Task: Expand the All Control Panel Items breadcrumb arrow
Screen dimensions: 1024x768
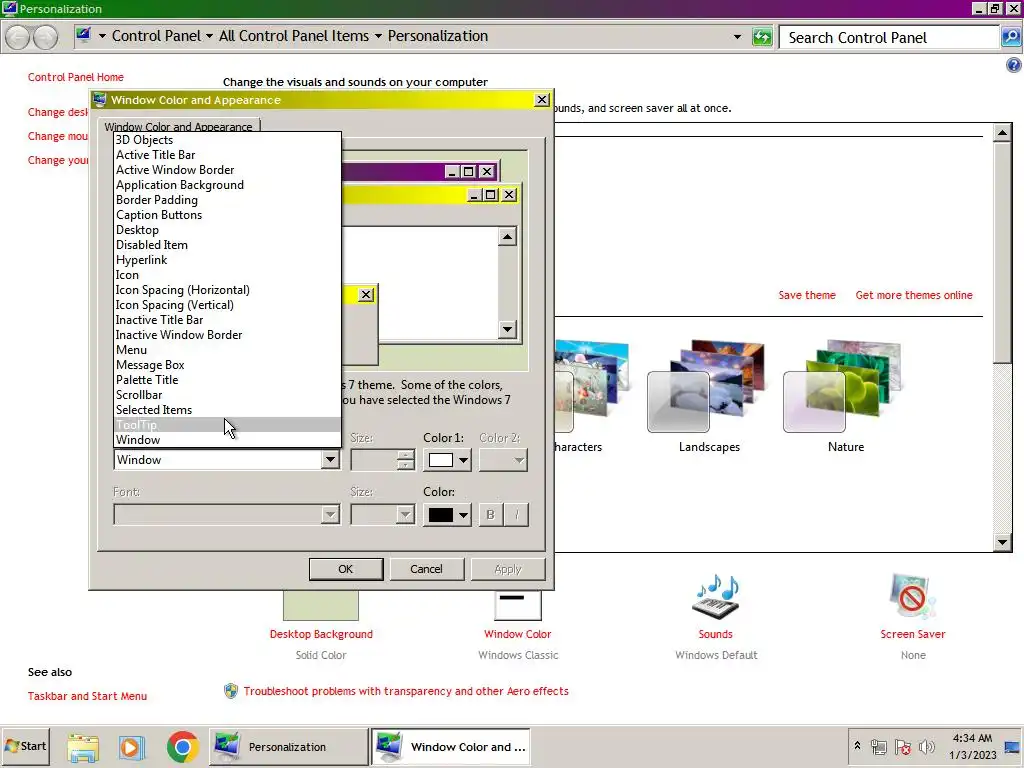Action: [377, 37]
